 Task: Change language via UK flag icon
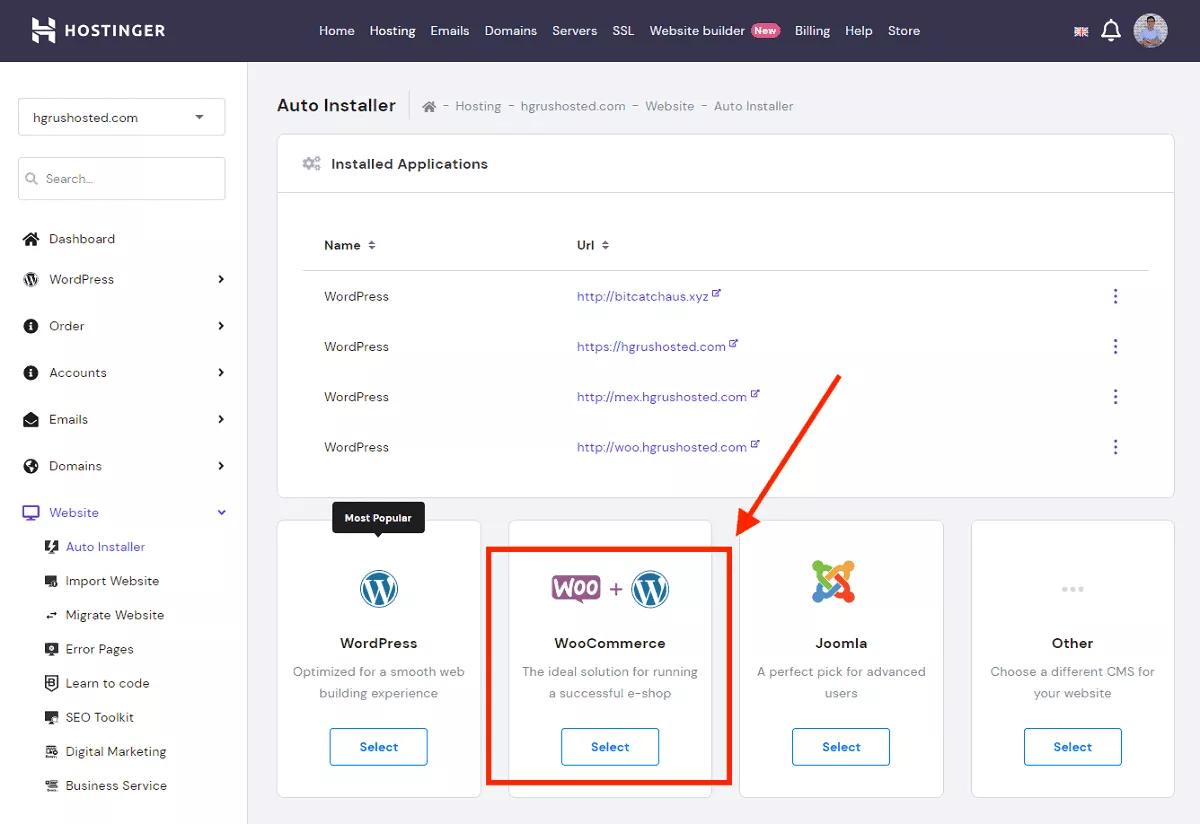coord(1081,31)
